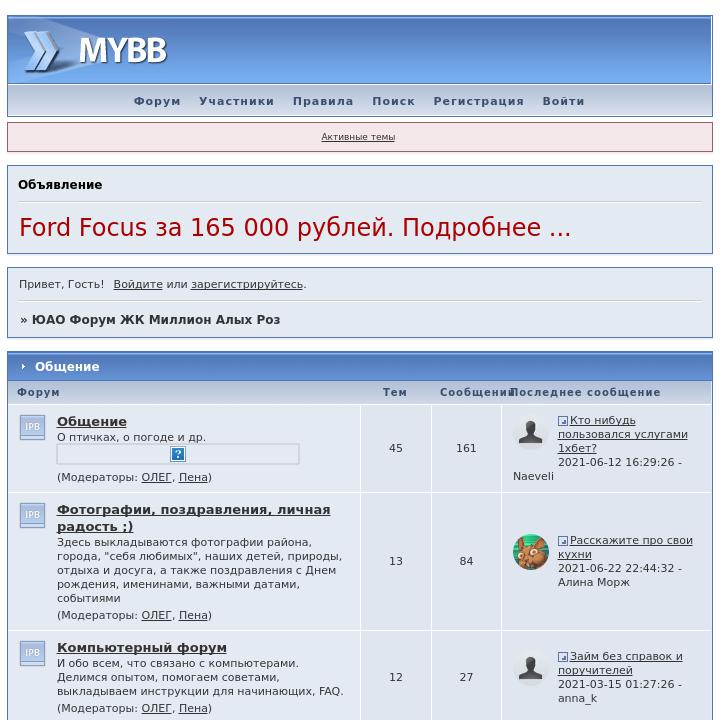Image resolution: width=720 pixels, height=720 pixels.
Task: Click the Последнее сообщение column header
Action: [x=585, y=393]
